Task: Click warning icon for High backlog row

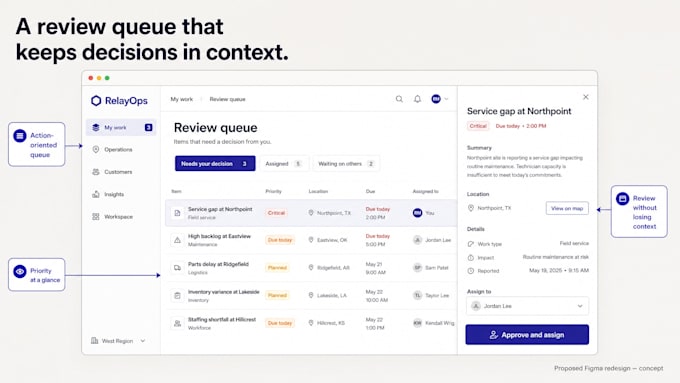Action: [177, 240]
